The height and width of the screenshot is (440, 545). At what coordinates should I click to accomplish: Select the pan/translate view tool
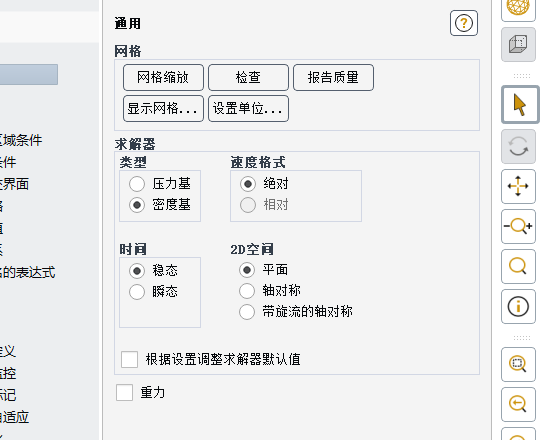pos(518,186)
